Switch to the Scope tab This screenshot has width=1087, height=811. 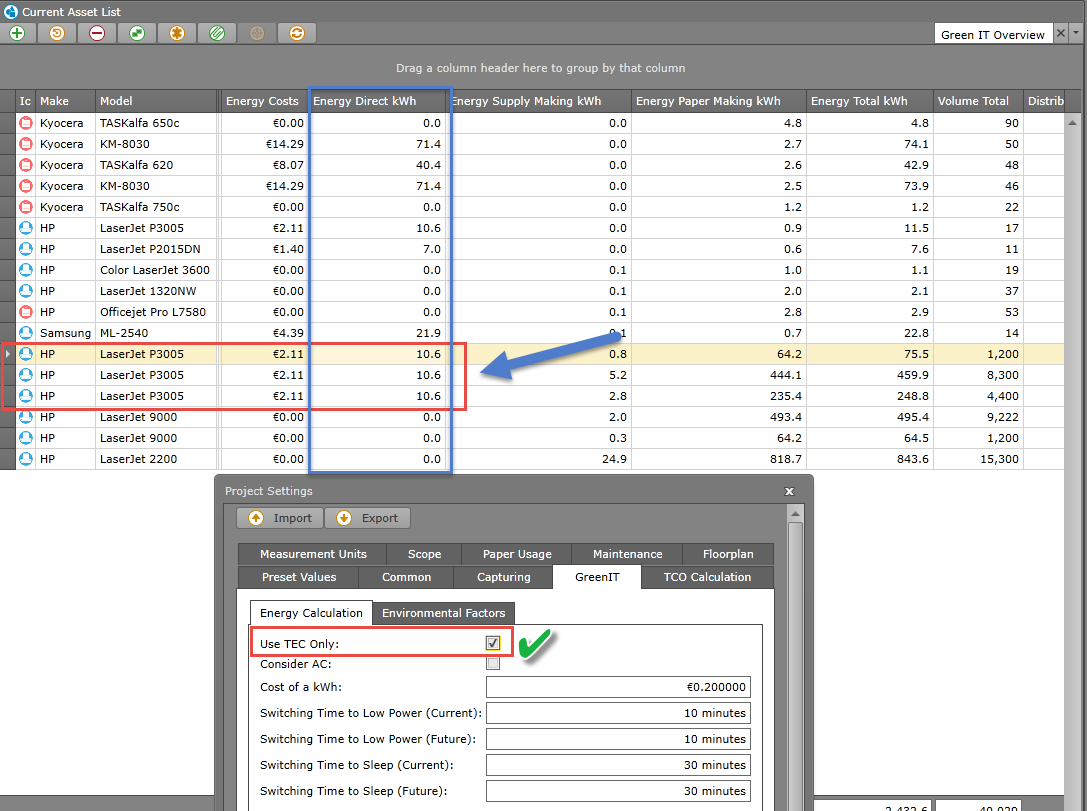click(x=424, y=554)
